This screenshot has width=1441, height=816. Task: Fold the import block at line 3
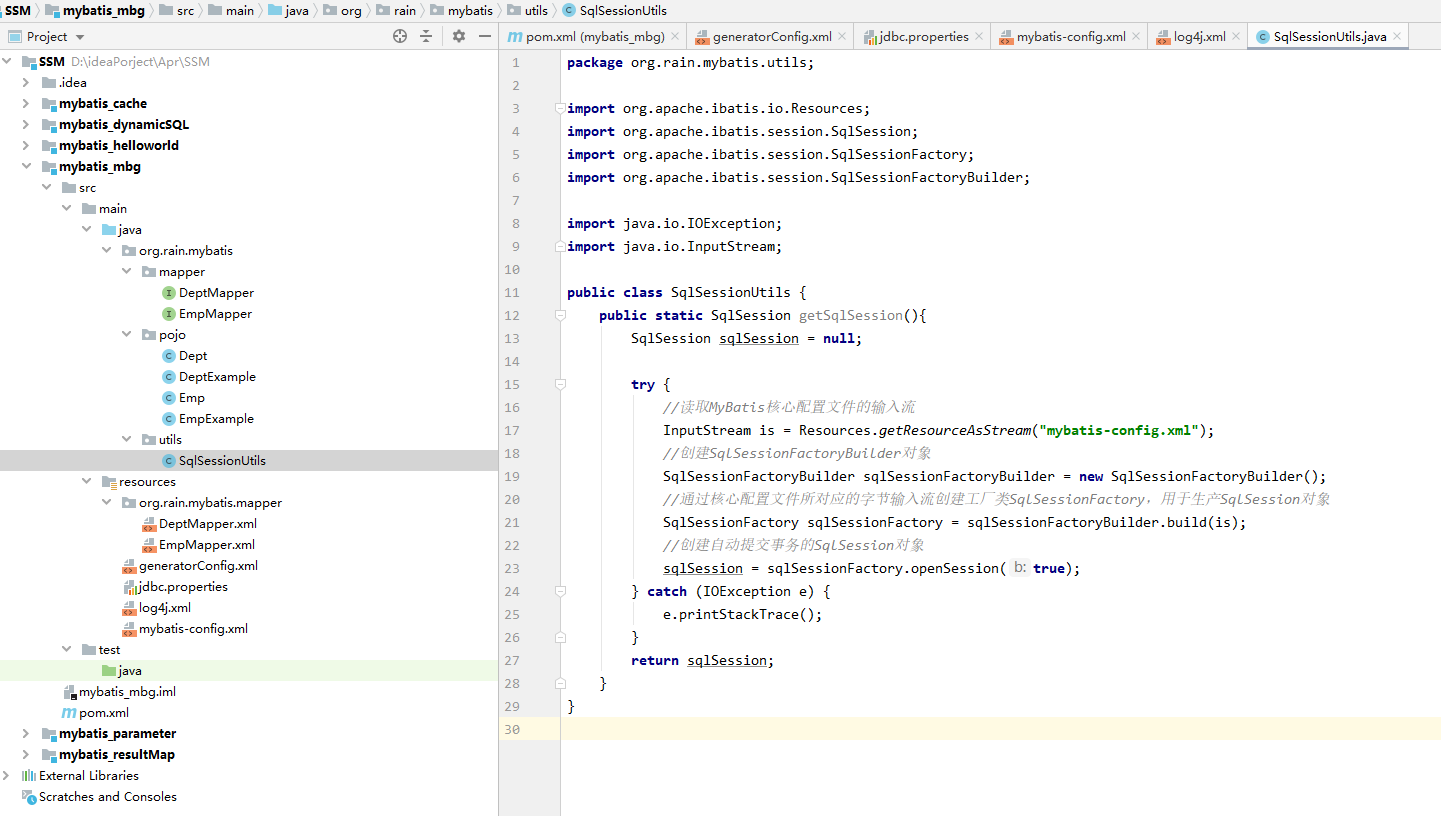pyautogui.click(x=560, y=108)
